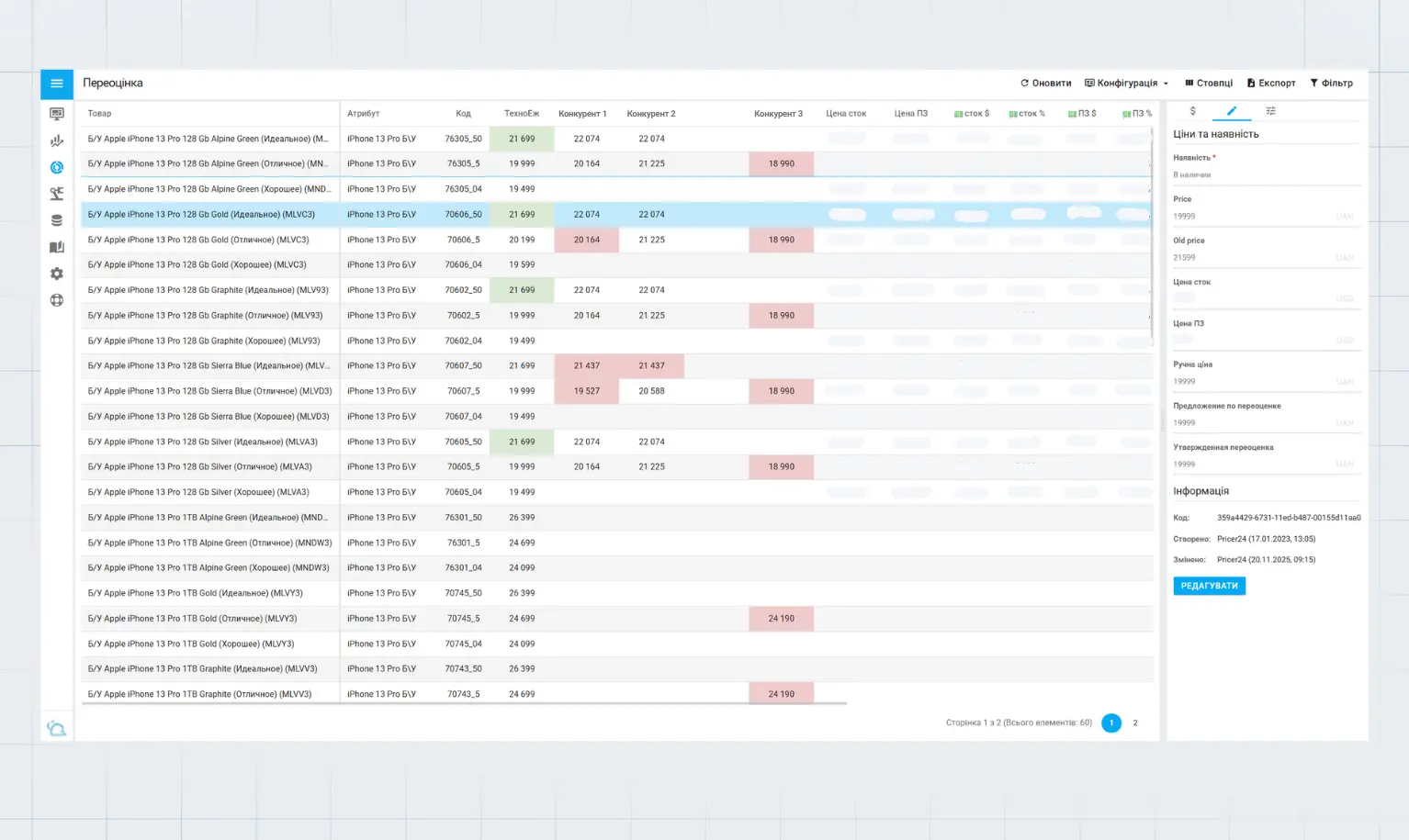Screen dimensions: 1409x840
Task: Open the monitor dashboard icon in sidebar
Action: coord(57,115)
